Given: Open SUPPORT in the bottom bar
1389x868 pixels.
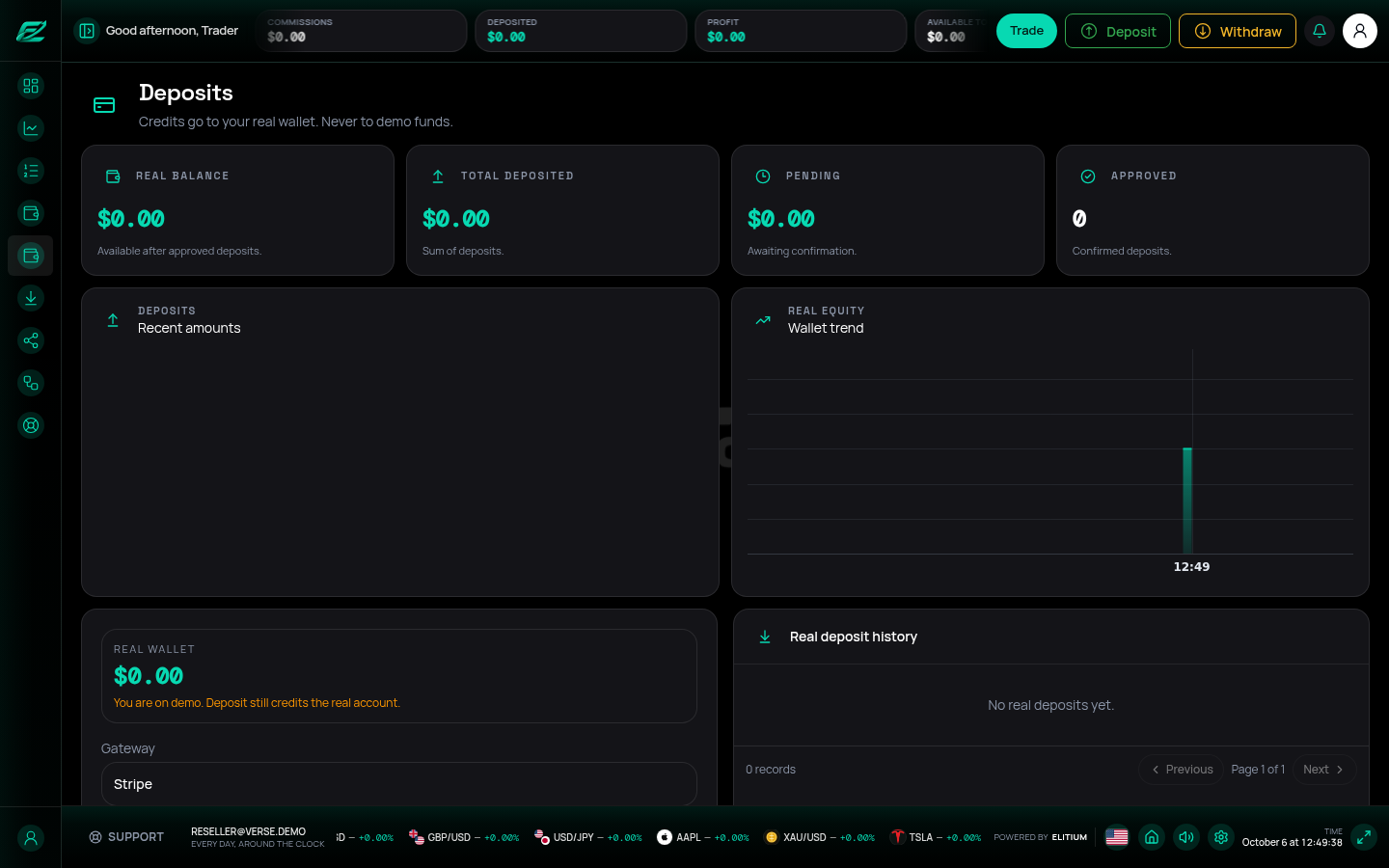Looking at the screenshot, I should click(x=126, y=837).
